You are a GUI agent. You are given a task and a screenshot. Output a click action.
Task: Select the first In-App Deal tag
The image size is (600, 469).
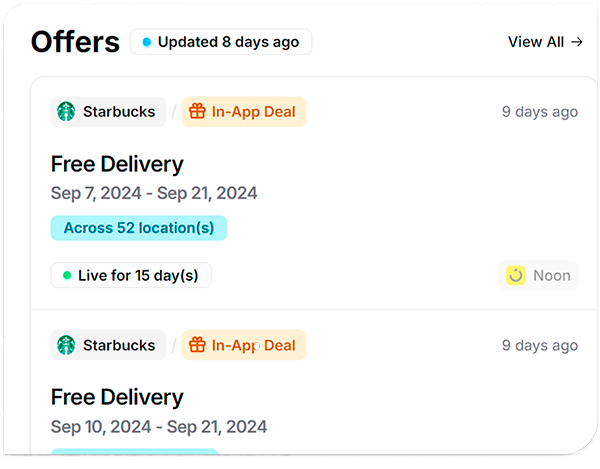[244, 112]
